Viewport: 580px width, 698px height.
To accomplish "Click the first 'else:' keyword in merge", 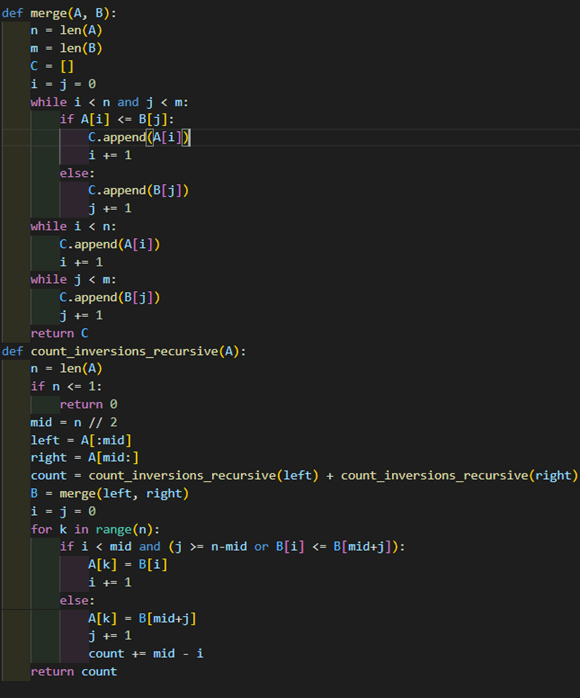I will pyautogui.click(x=77, y=173).
